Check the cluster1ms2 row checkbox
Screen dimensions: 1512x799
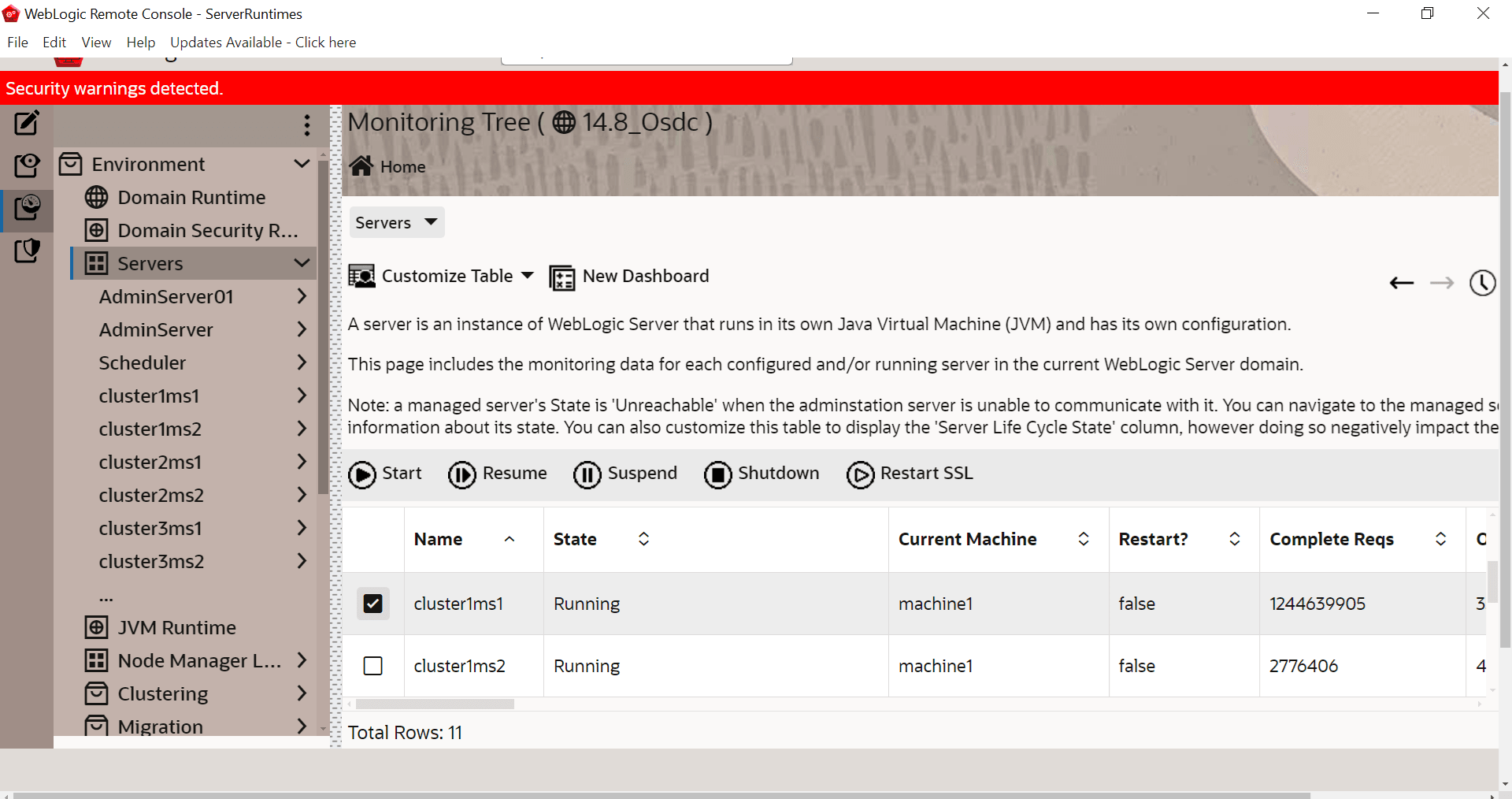point(373,666)
